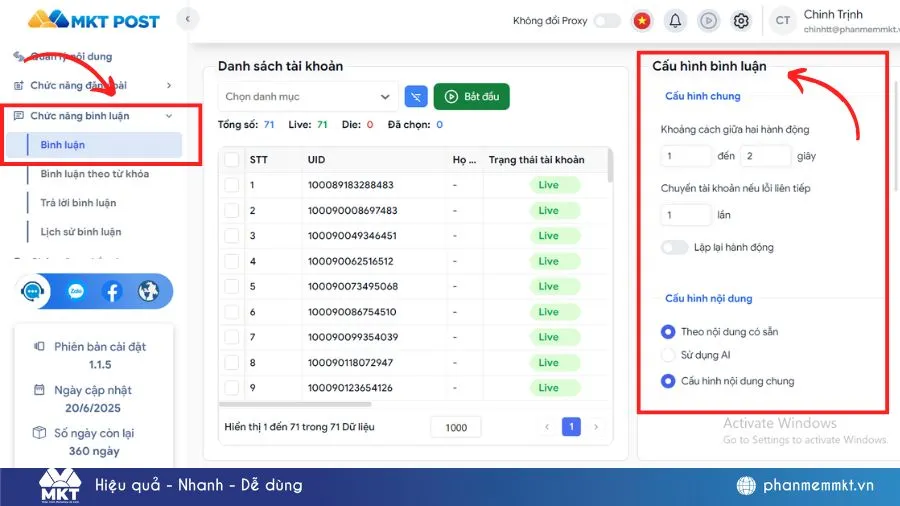Click the Chức năng bình luận comment icon
This screenshot has width=900, height=506.
point(18,116)
